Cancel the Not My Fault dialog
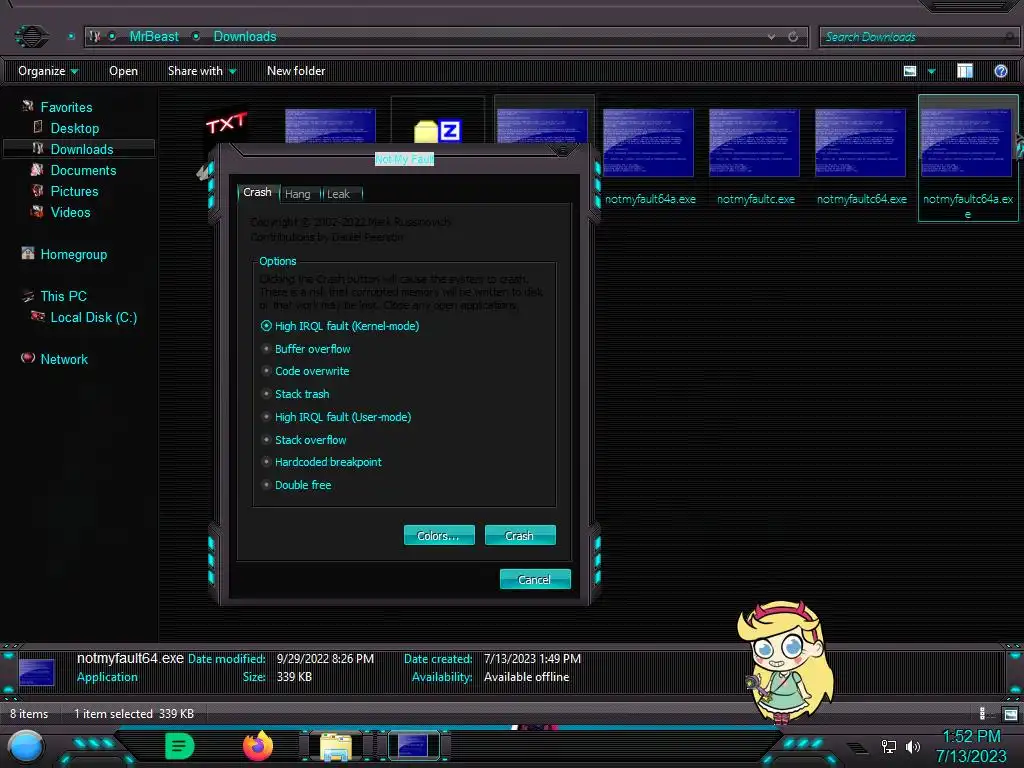 535,579
